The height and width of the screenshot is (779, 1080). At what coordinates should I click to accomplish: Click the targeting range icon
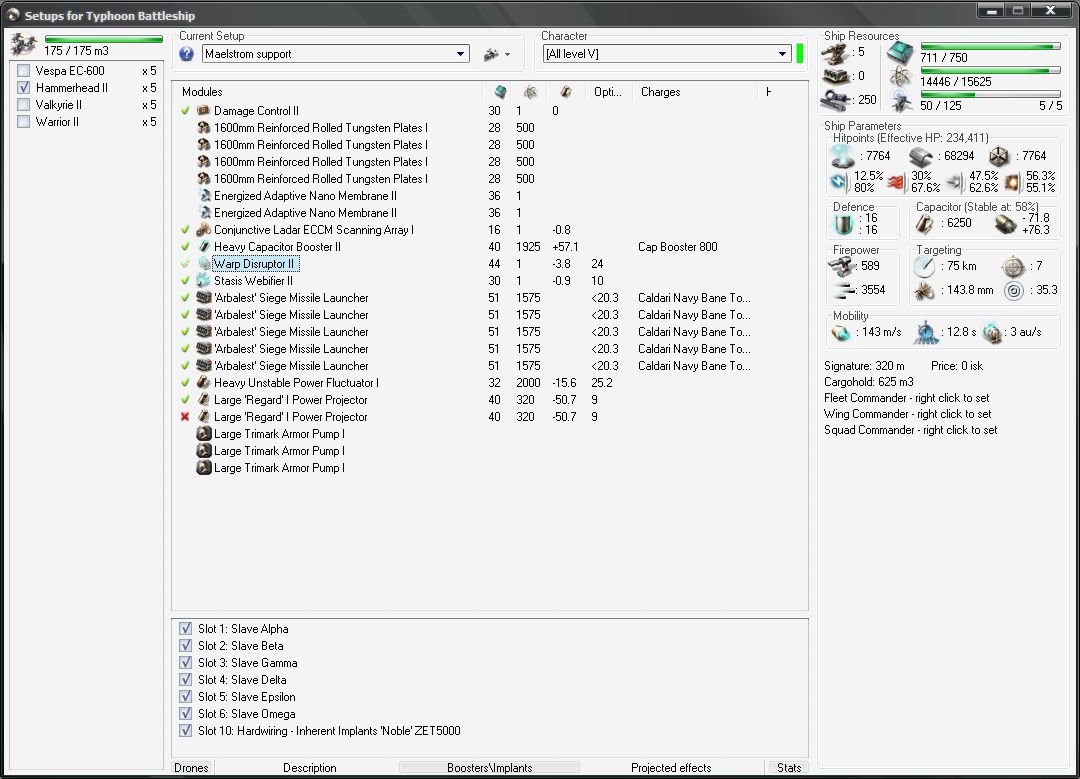pyautogui.click(x=925, y=267)
